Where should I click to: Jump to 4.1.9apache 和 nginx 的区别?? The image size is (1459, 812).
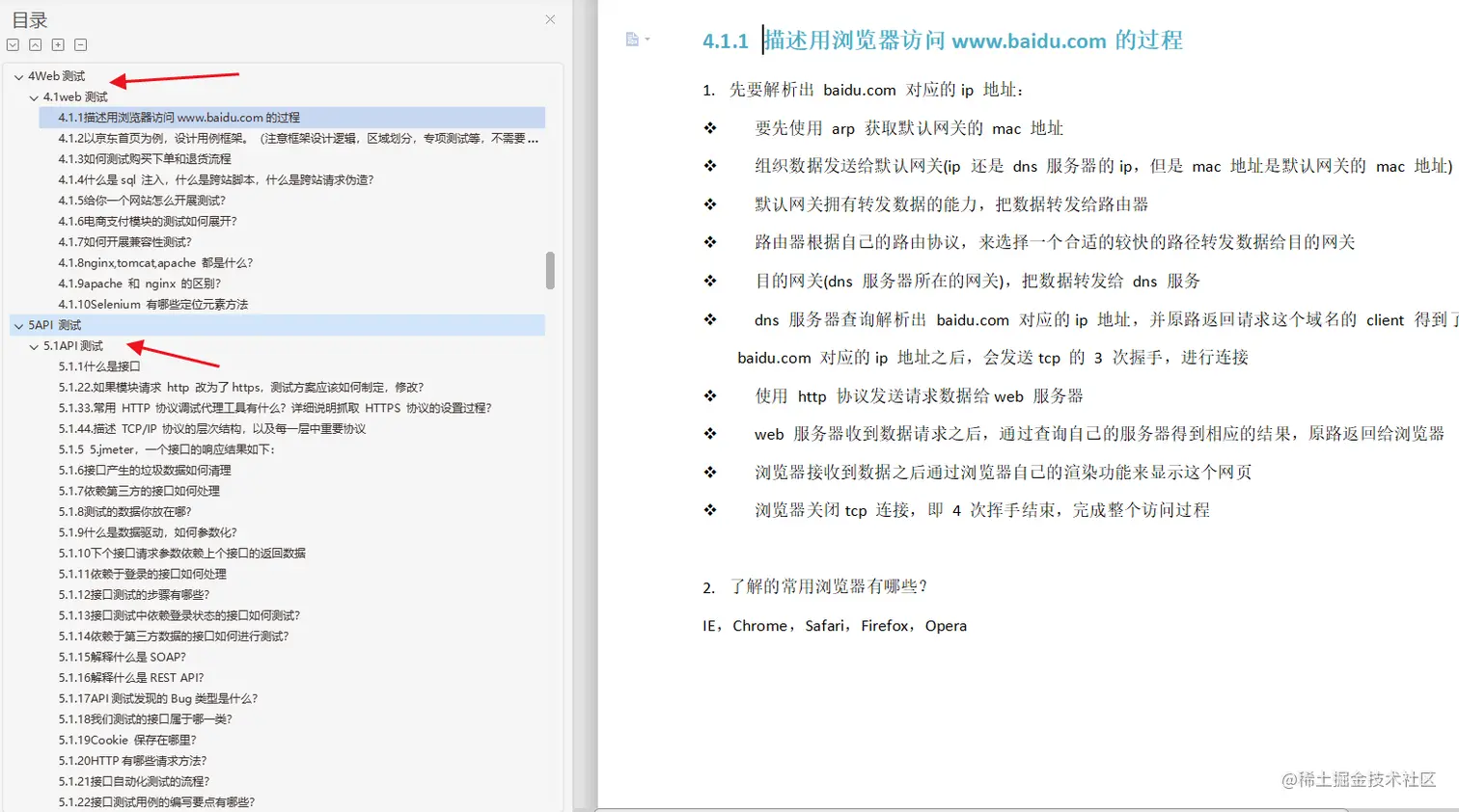(140, 284)
